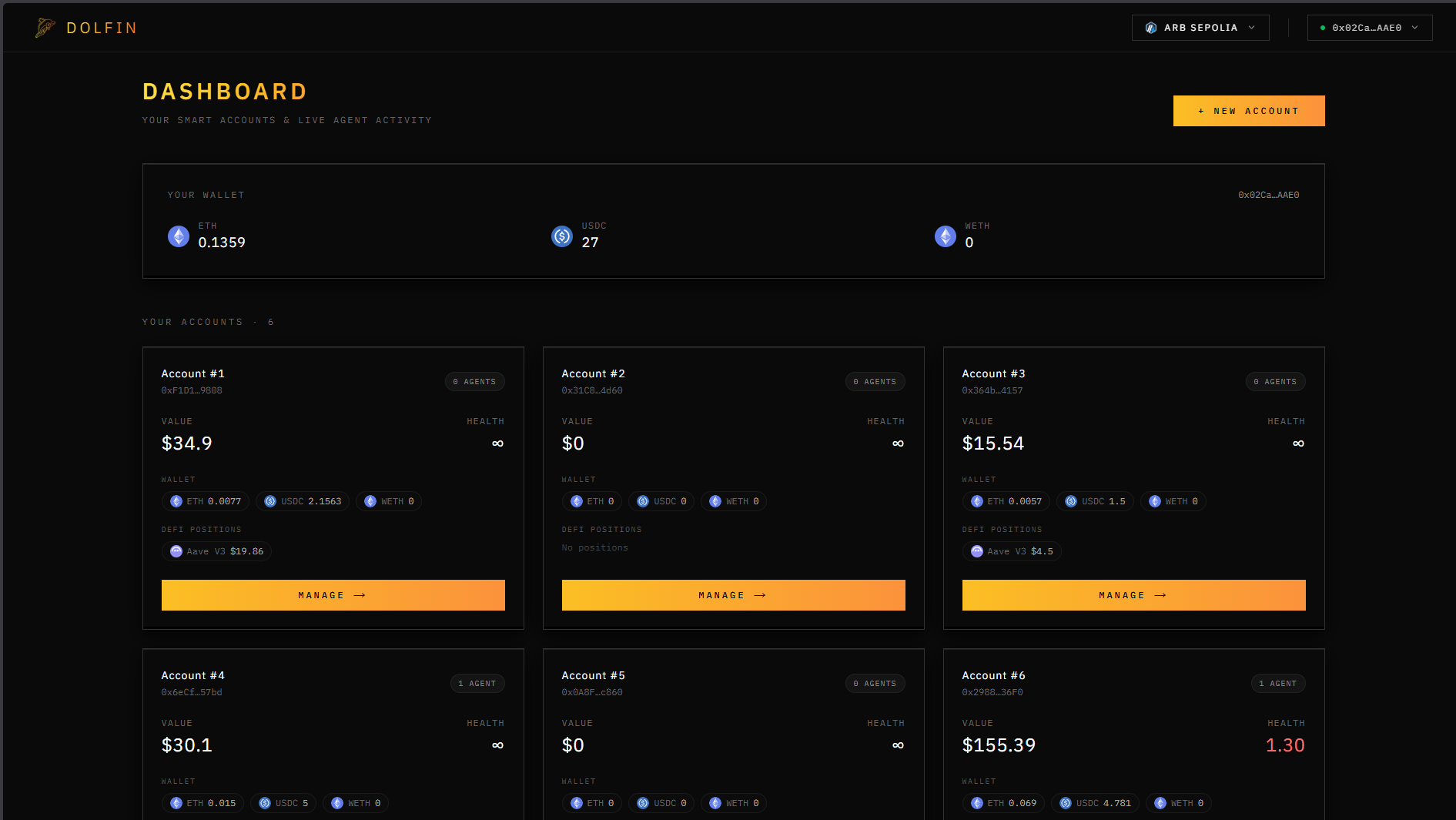
Task: Click Account #5 address 0x0A8F…c860
Action: (592, 692)
